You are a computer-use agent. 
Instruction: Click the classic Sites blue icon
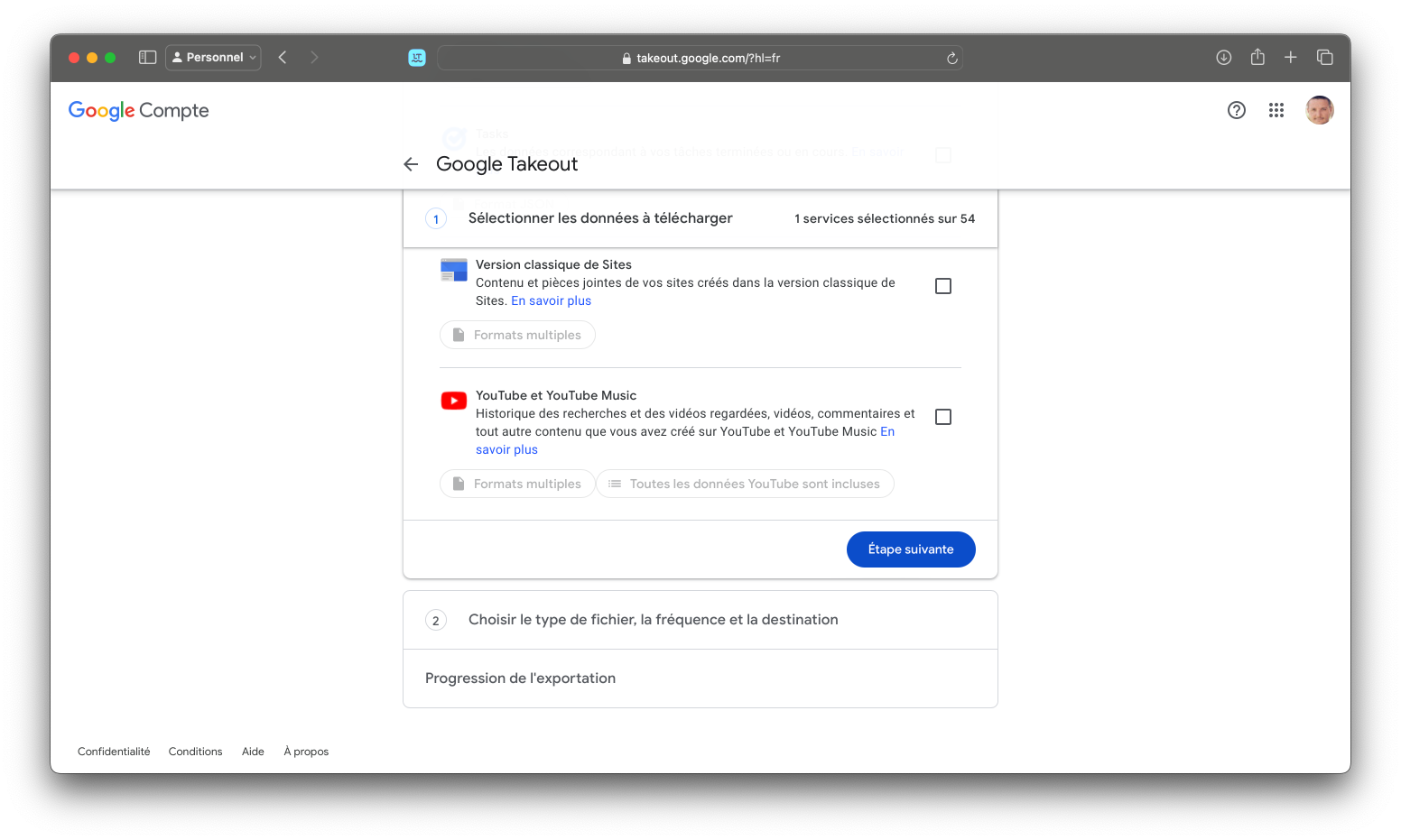tap(454, 270)
